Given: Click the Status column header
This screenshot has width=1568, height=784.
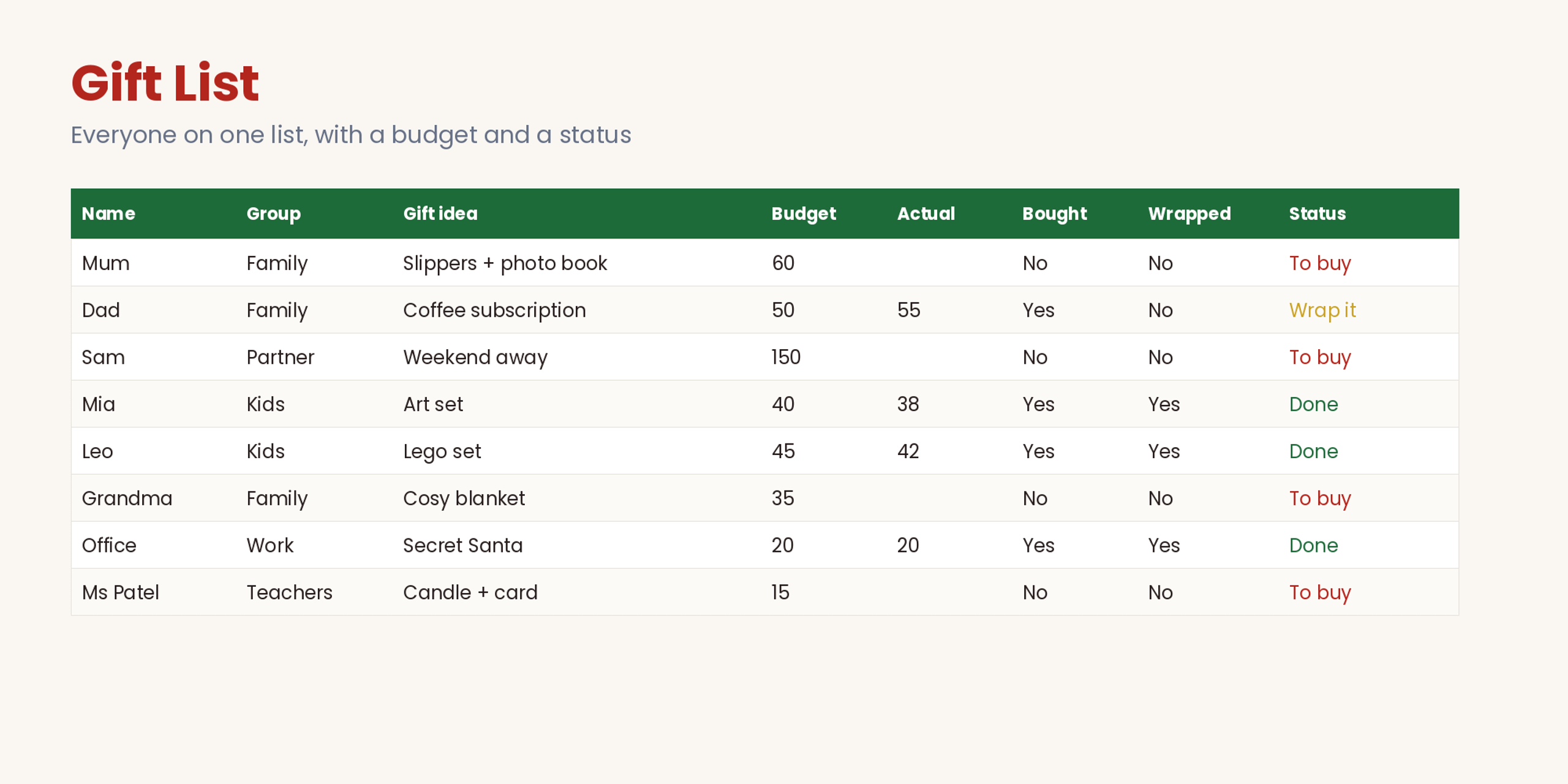Looking at the screenshot, I should pos(1317,213).
